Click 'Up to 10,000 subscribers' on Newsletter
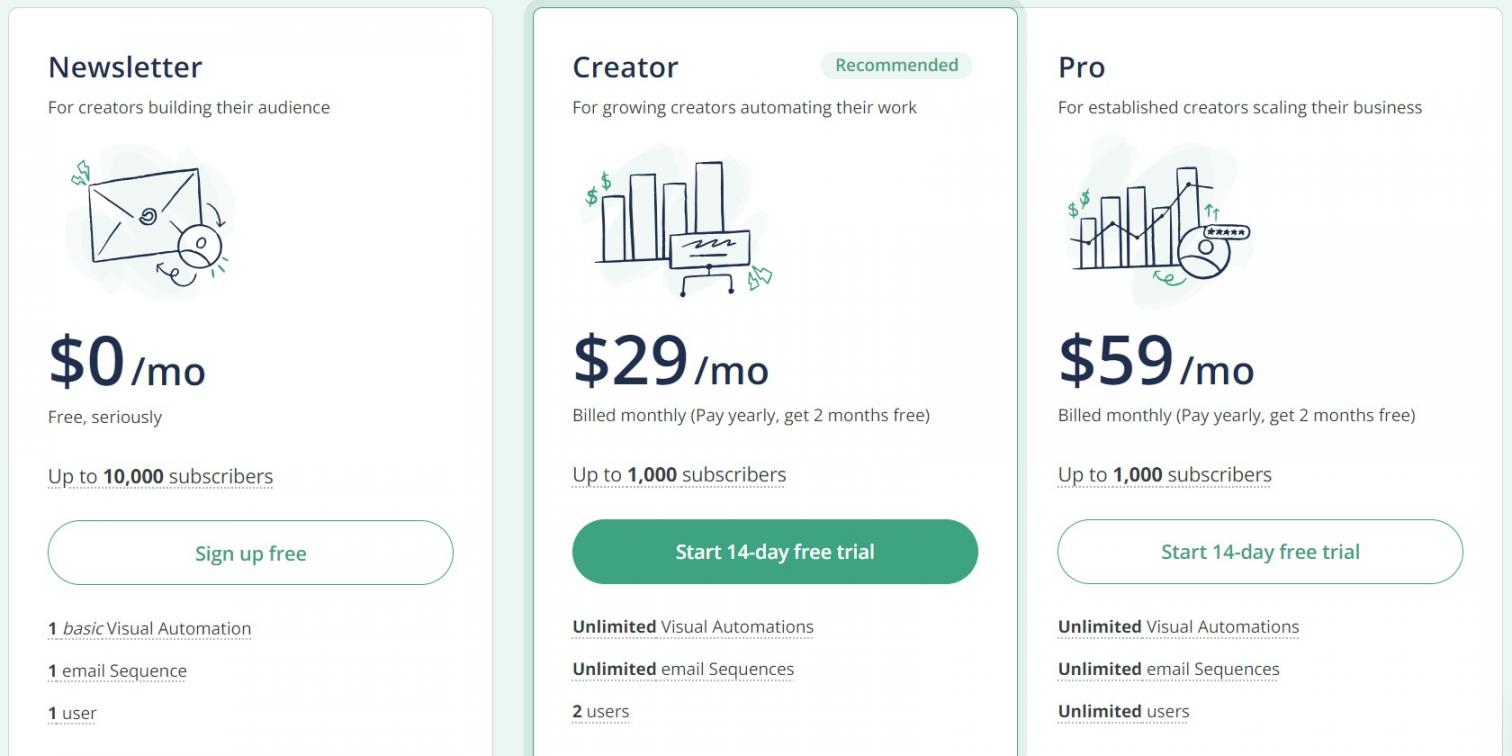Image resolution: width=1512 pixels, height=756 pixels. (x=160, y=477)
